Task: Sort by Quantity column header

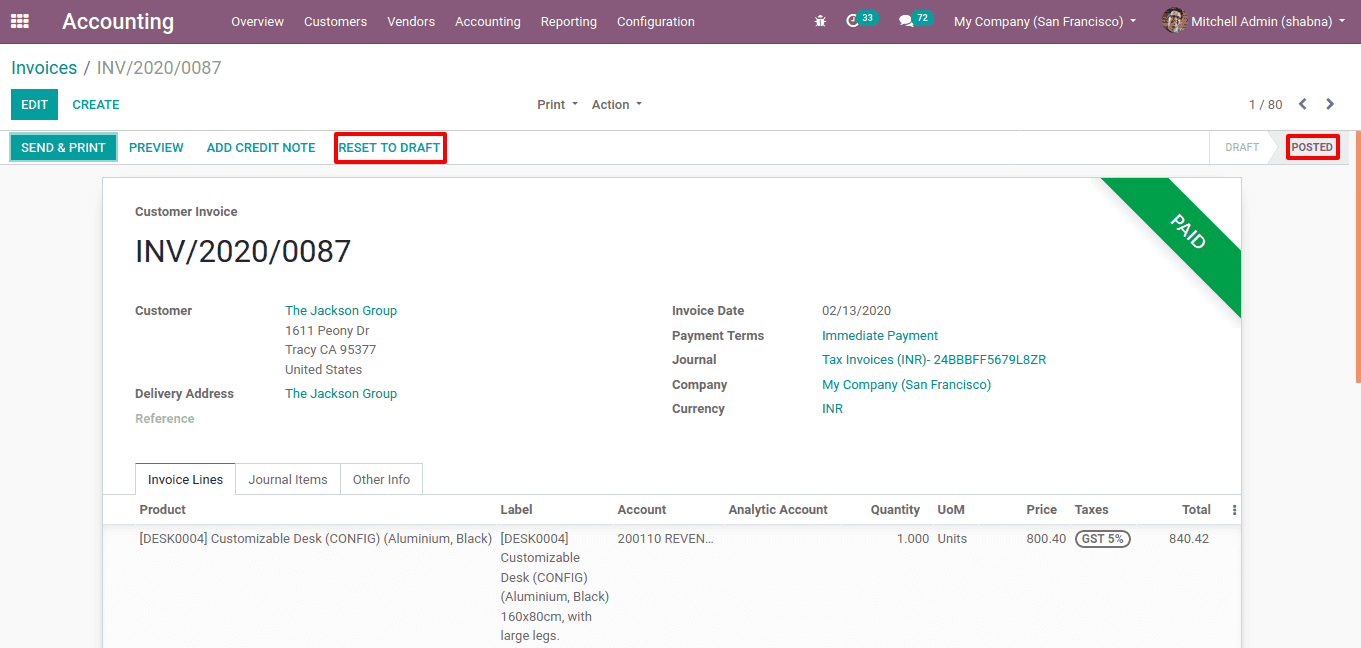Action: click(895, 510)
